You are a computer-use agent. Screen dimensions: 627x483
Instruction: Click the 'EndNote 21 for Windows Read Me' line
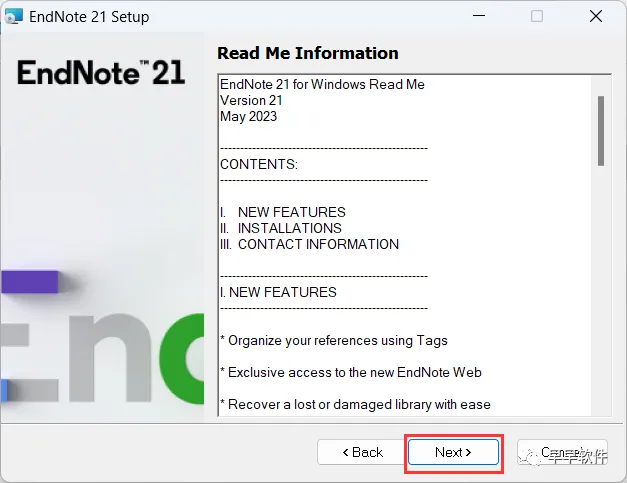click(x=322, y=84)
